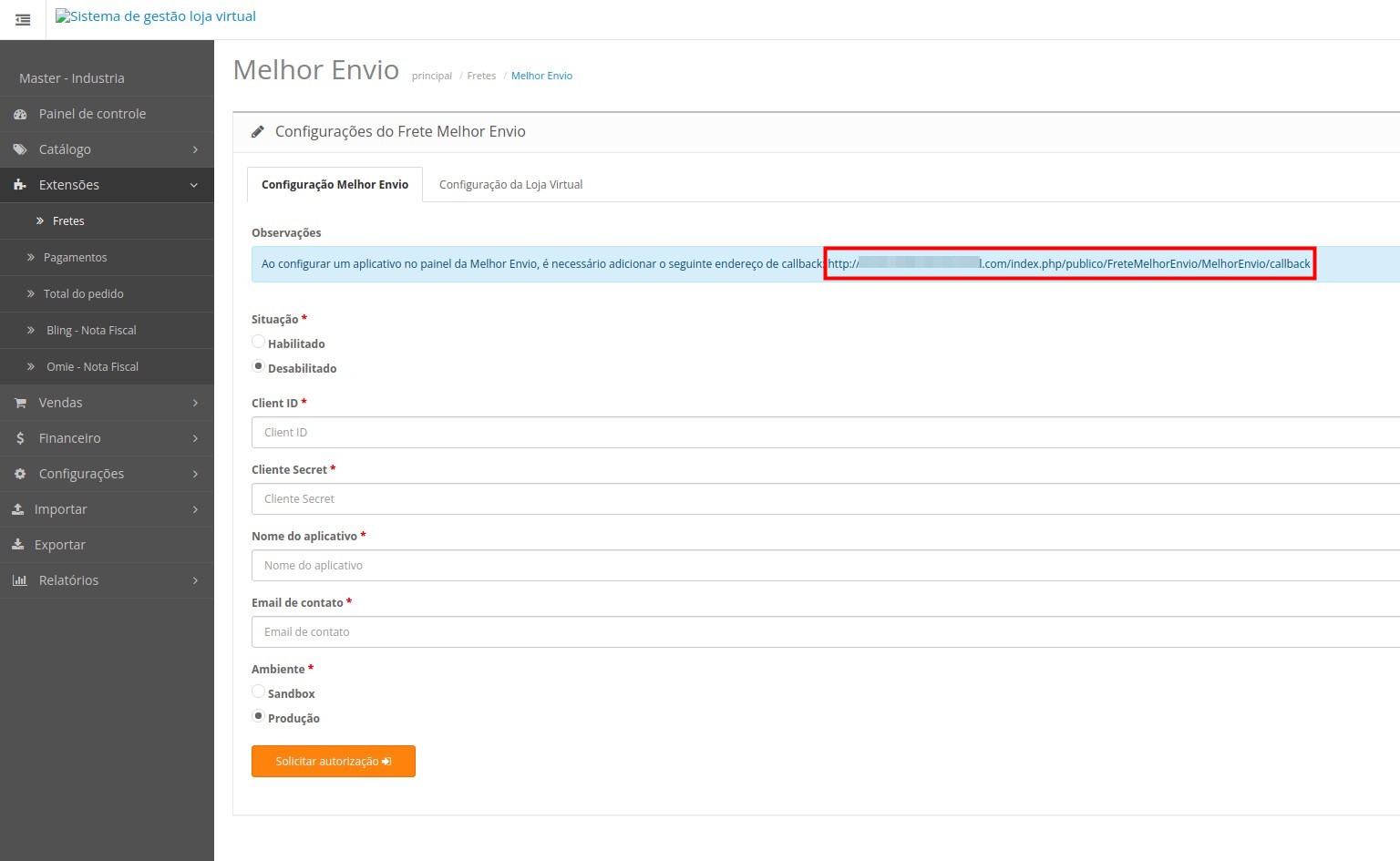The height and width of the screenshot is (861, 1400).
Task: Click the Catálogo tags icon
Action: 20,149
